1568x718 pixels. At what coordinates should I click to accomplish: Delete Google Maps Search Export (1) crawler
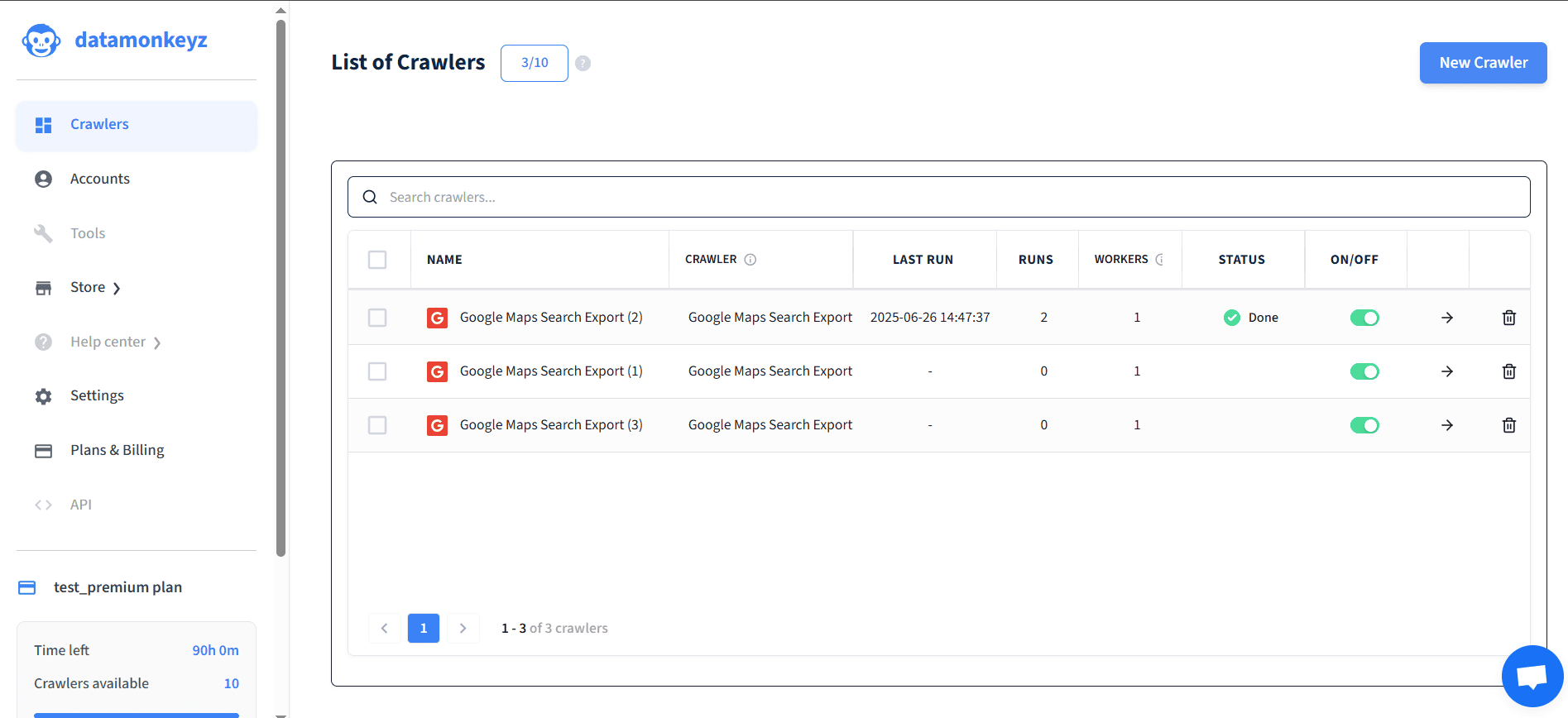1509,371
